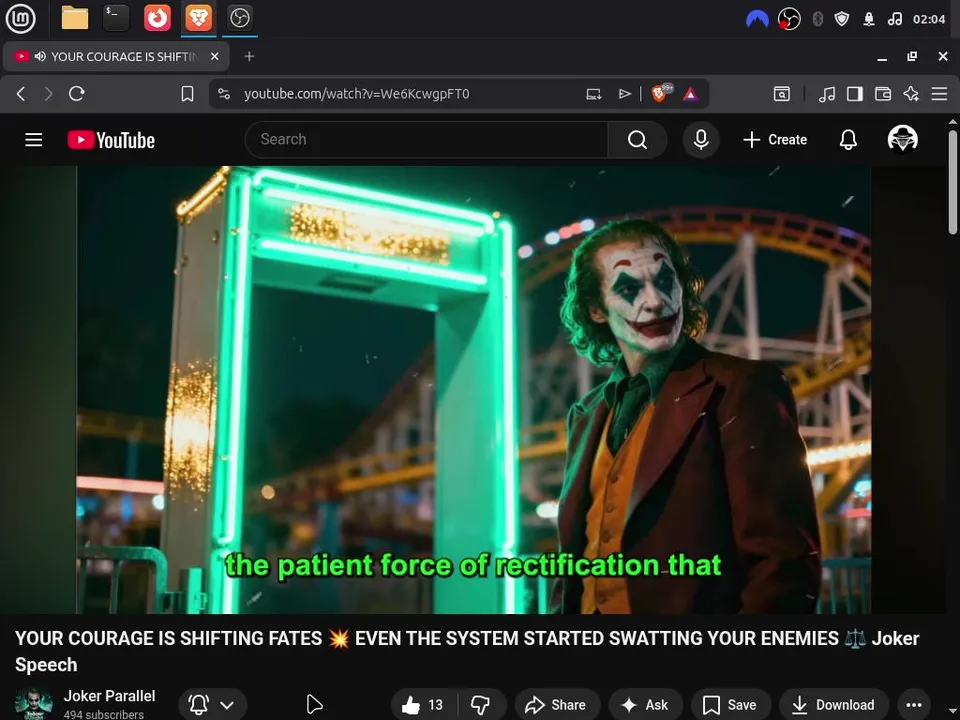Ask about this video
Viewport: 960px width, 720px height.
click(645, 705)
